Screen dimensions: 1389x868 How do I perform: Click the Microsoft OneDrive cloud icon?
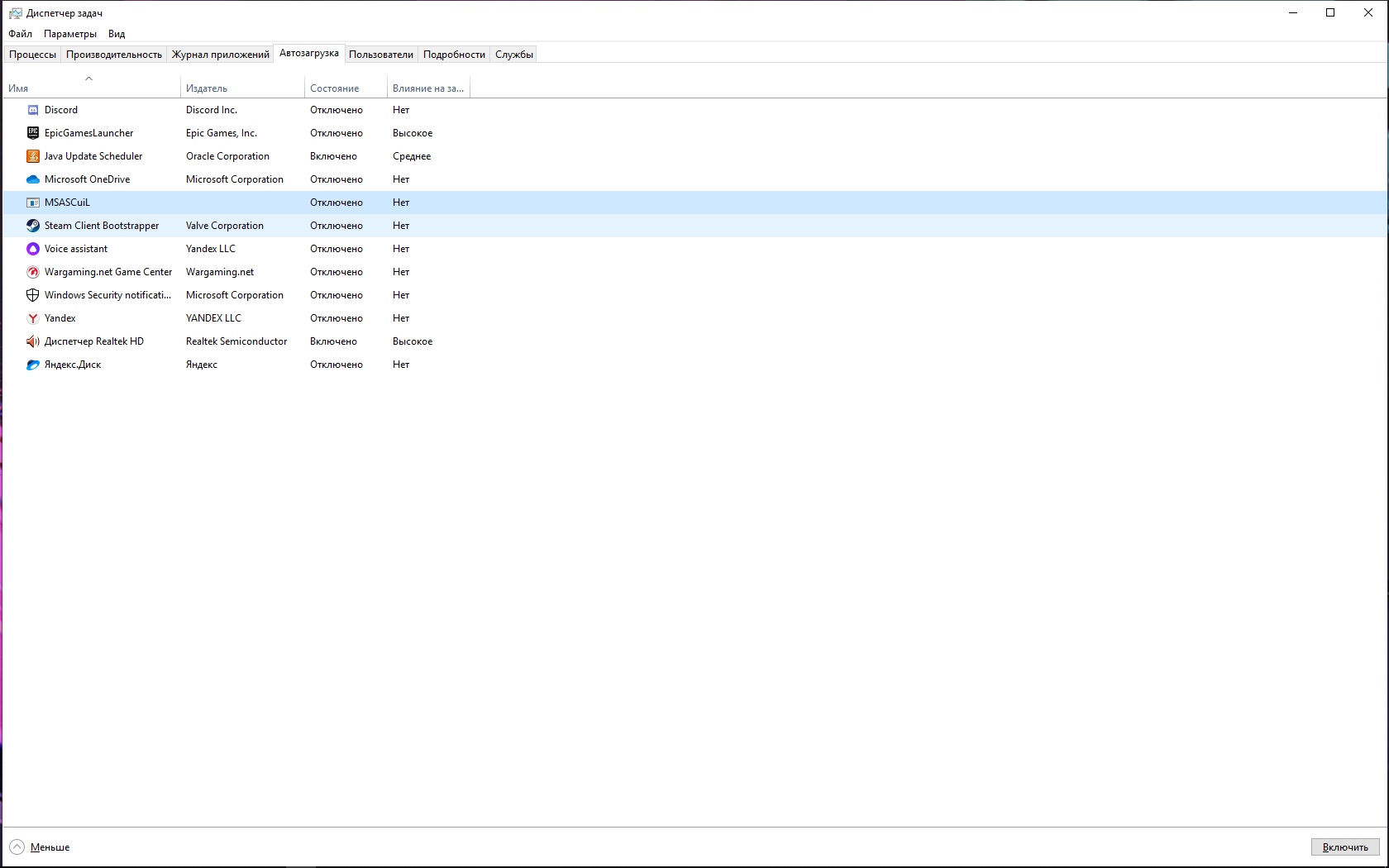[x=33, y=179]
